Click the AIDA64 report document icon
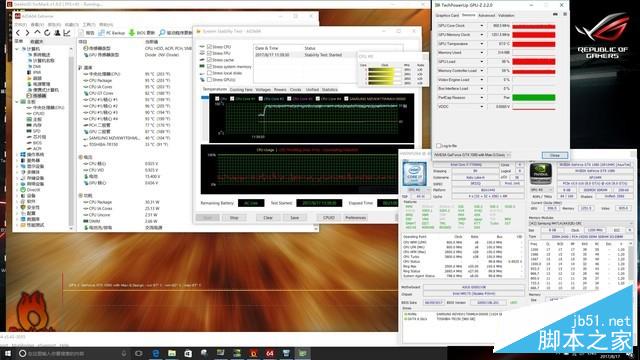The width and height of the screenshot is (640, 360). [81, 33]
